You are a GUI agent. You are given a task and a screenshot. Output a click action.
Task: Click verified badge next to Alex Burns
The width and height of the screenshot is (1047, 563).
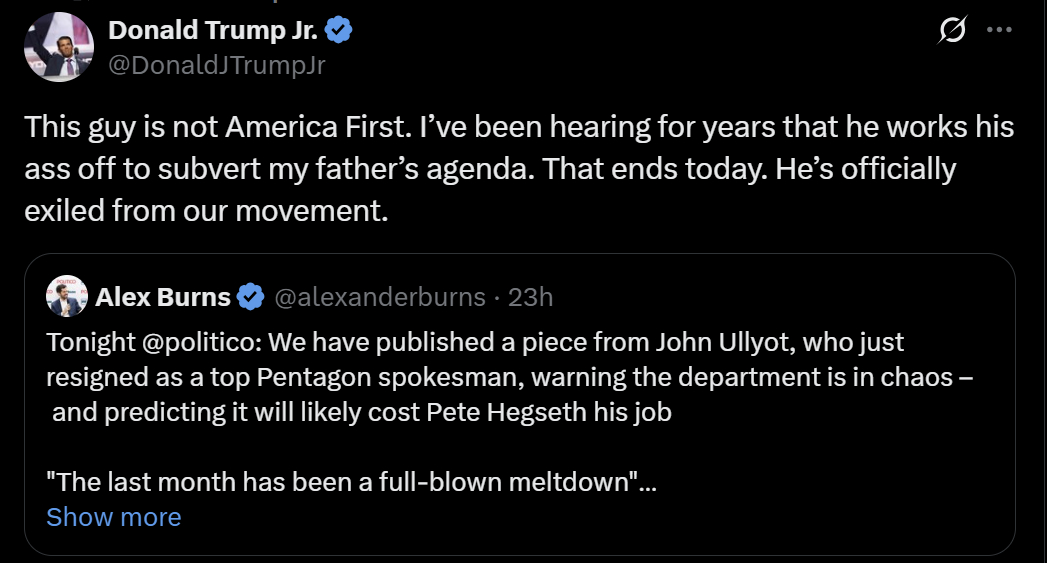[x=251, y=297]
